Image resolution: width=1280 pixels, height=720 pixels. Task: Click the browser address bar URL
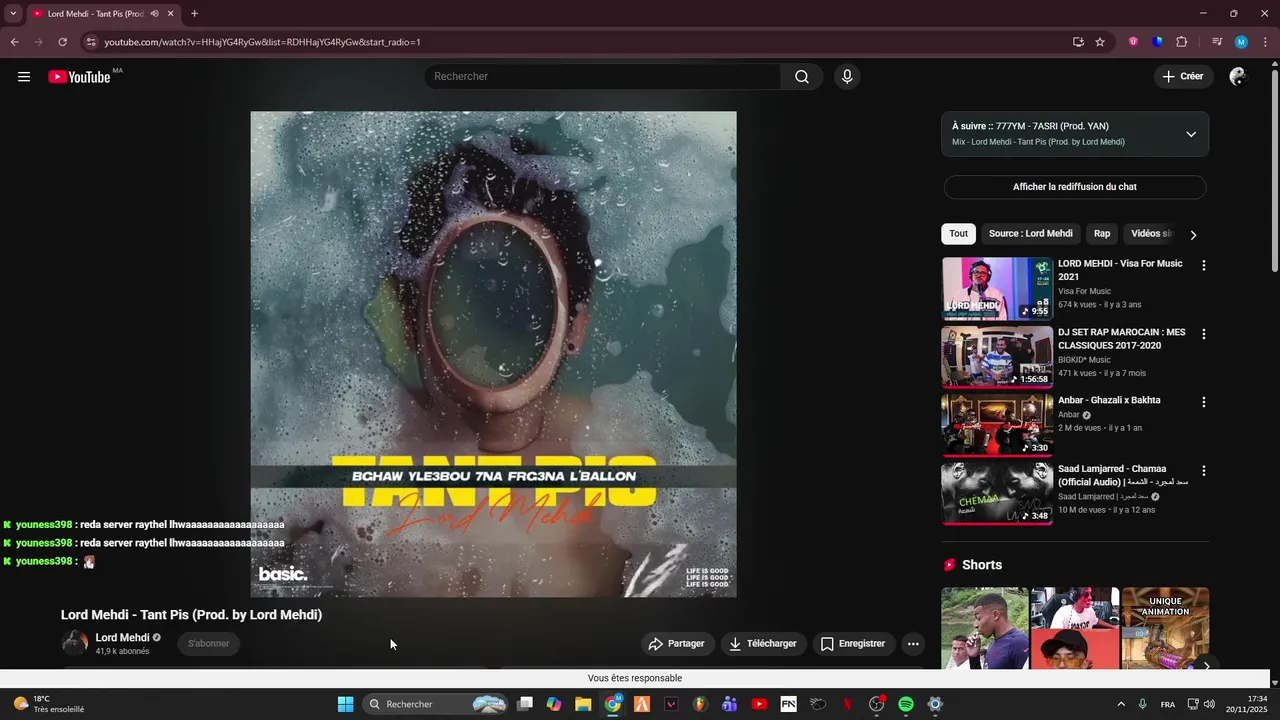tap(262, 42)
